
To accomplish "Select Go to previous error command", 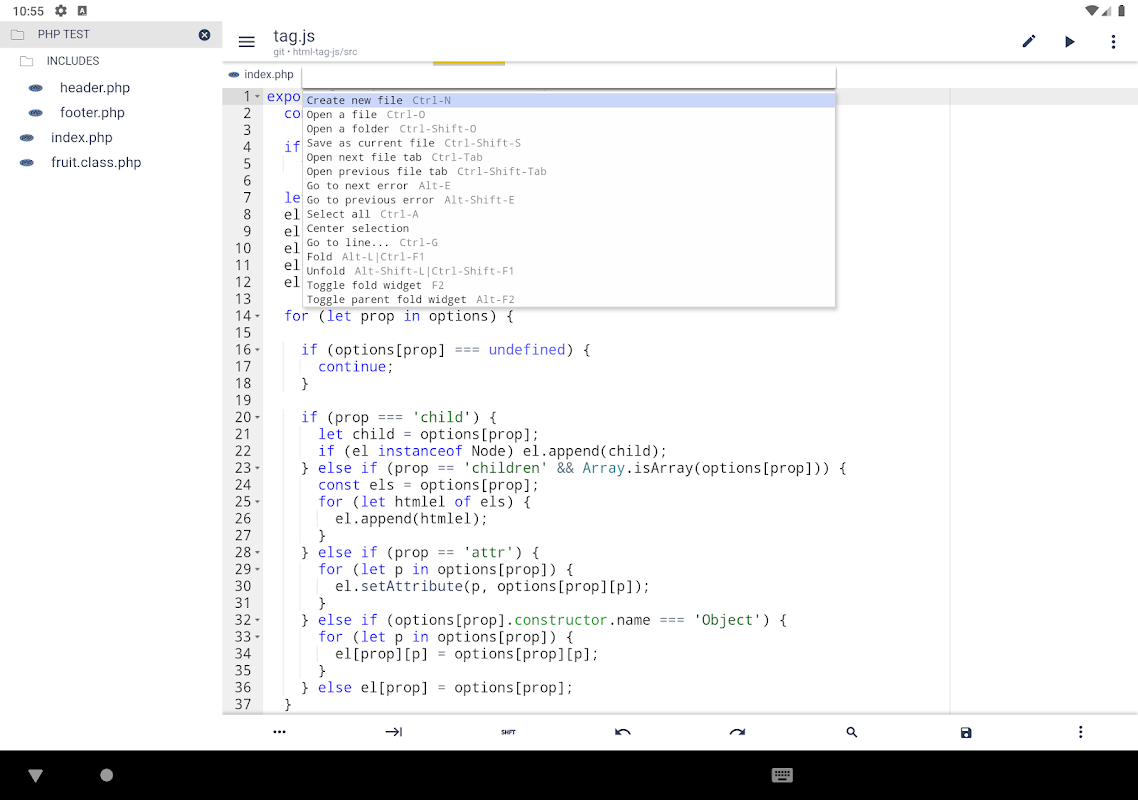I will click(x=569, y=200).
